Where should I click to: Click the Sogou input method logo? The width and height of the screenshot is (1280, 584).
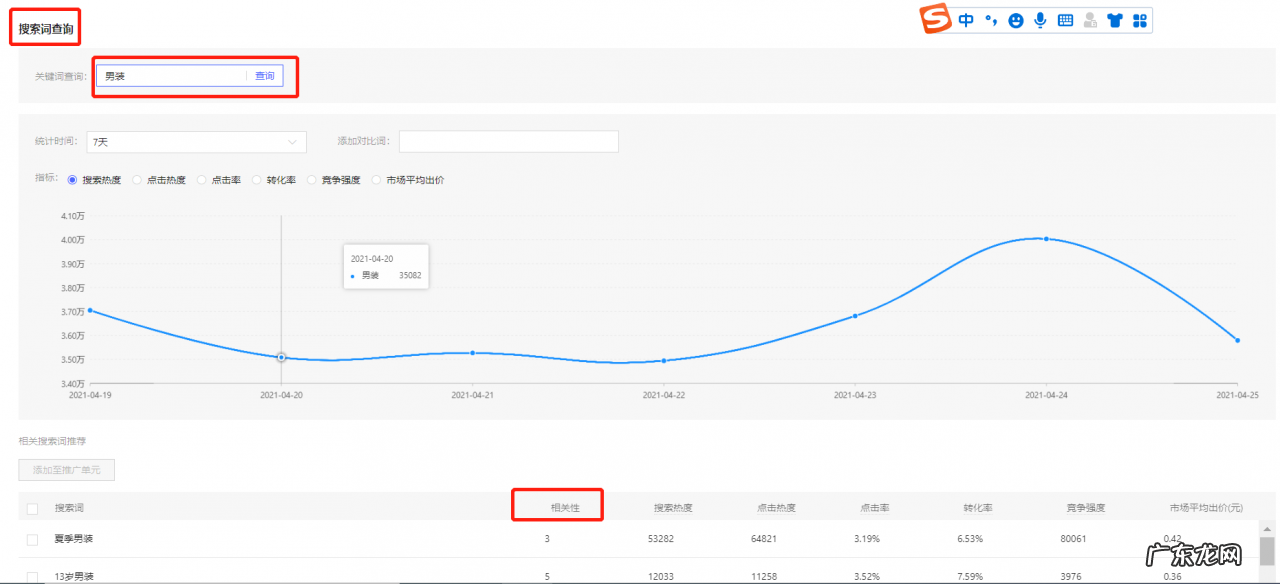click(936, 19)
